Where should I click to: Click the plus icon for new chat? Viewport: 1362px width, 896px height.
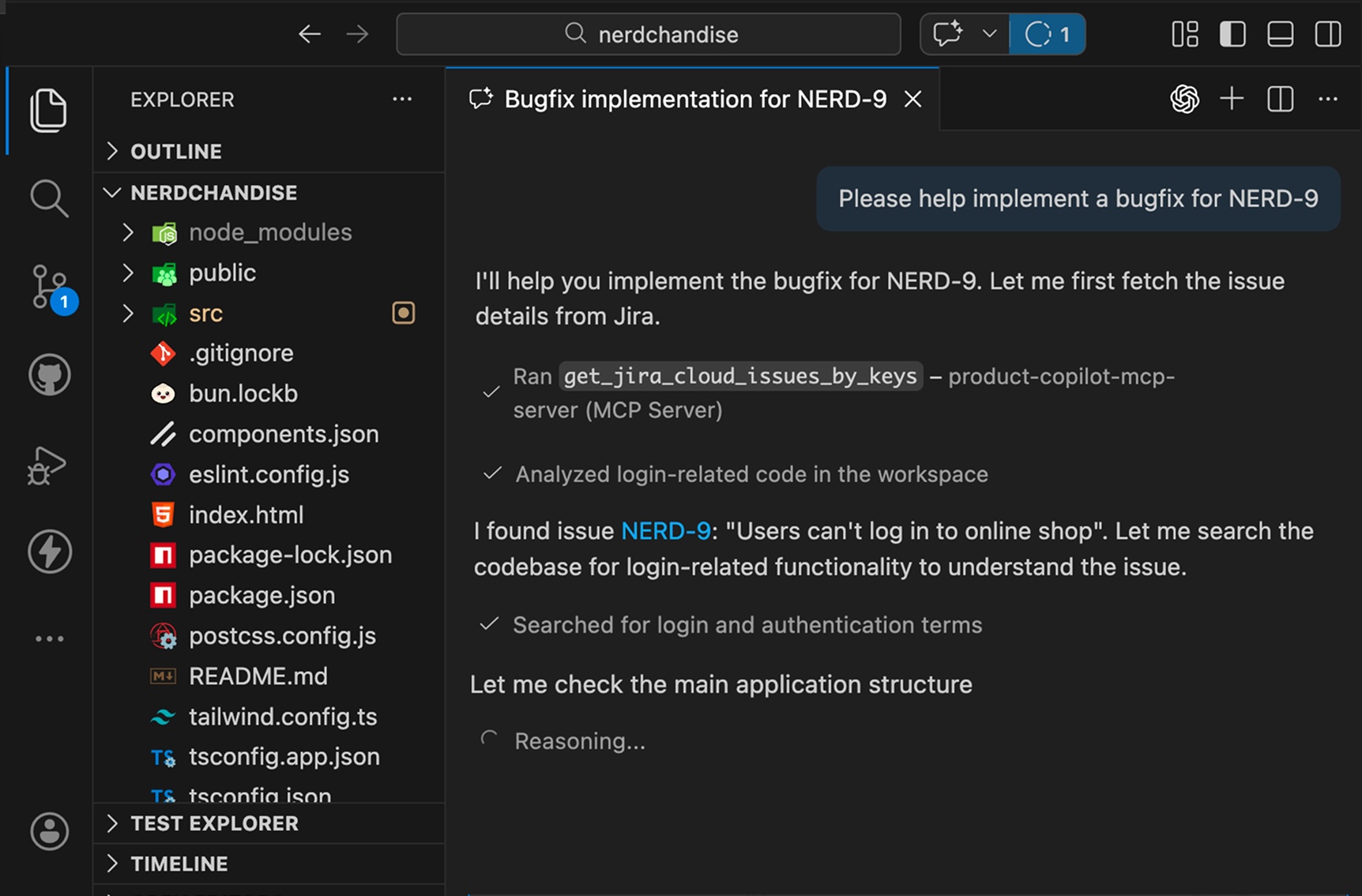coord(1232,99)
